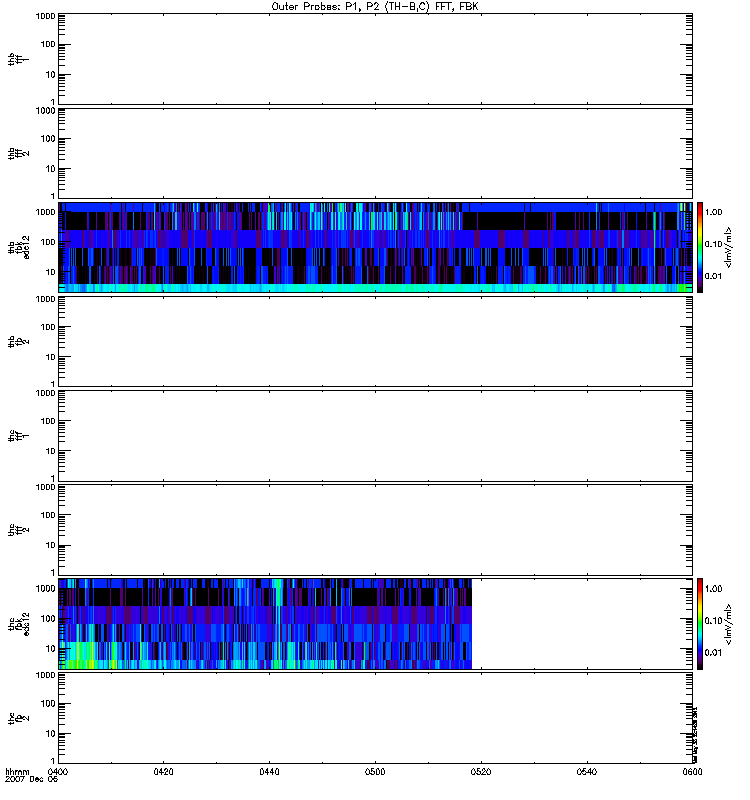Click the '<|mV/m|>' unit label beside thc color bar
The image size is (750, 800).
[729, 624]
